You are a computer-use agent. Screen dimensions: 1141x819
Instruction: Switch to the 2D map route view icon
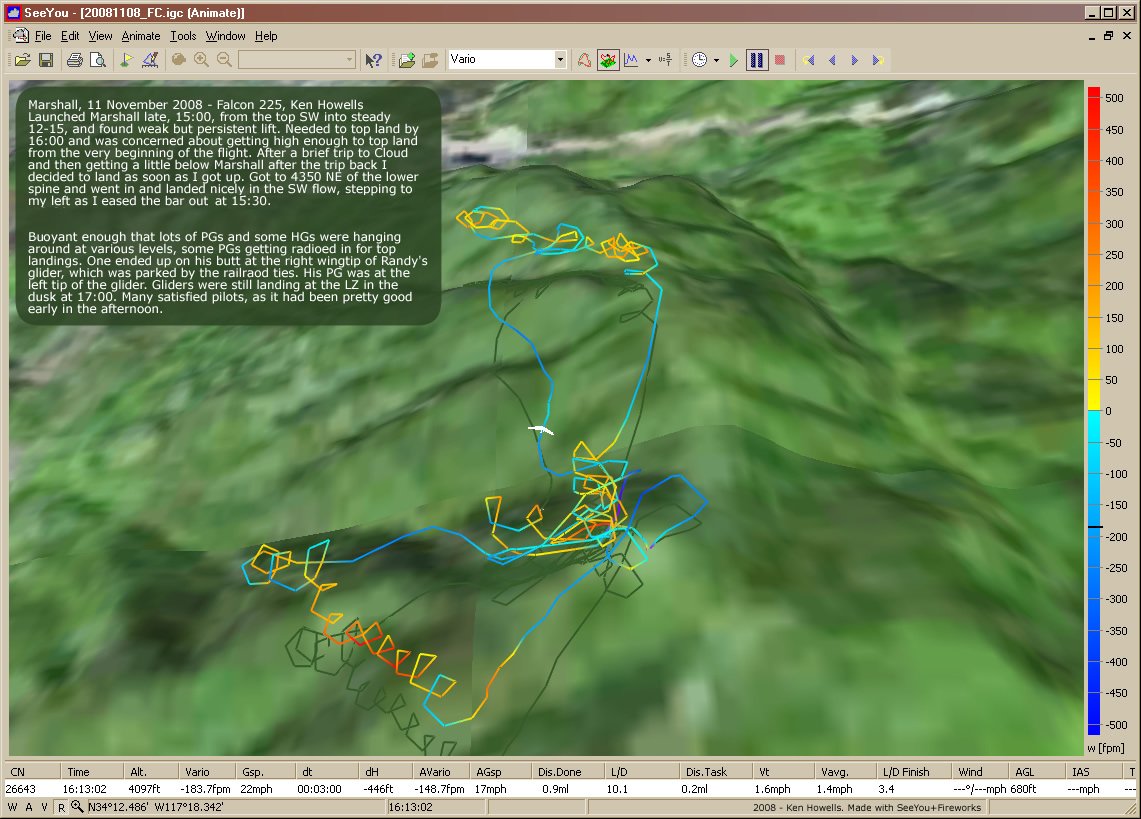(x=585, y=60)
